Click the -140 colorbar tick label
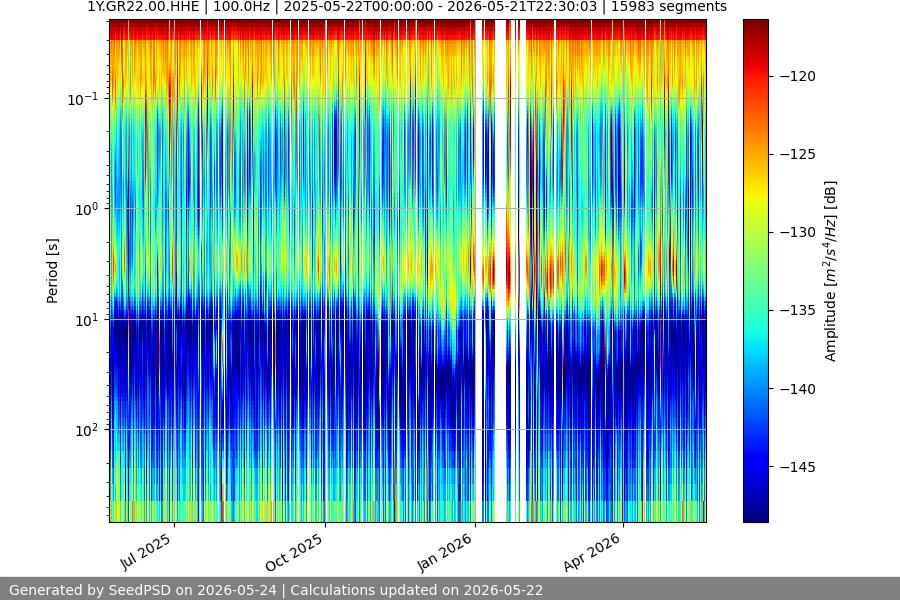Screen dimensions: 900x600 click(797, 389)
